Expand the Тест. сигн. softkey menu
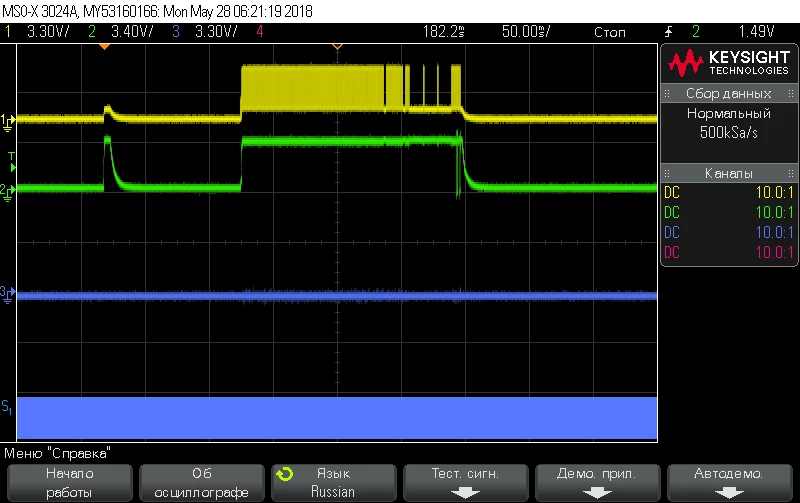 pyautogui.click(x=465, y=483)
